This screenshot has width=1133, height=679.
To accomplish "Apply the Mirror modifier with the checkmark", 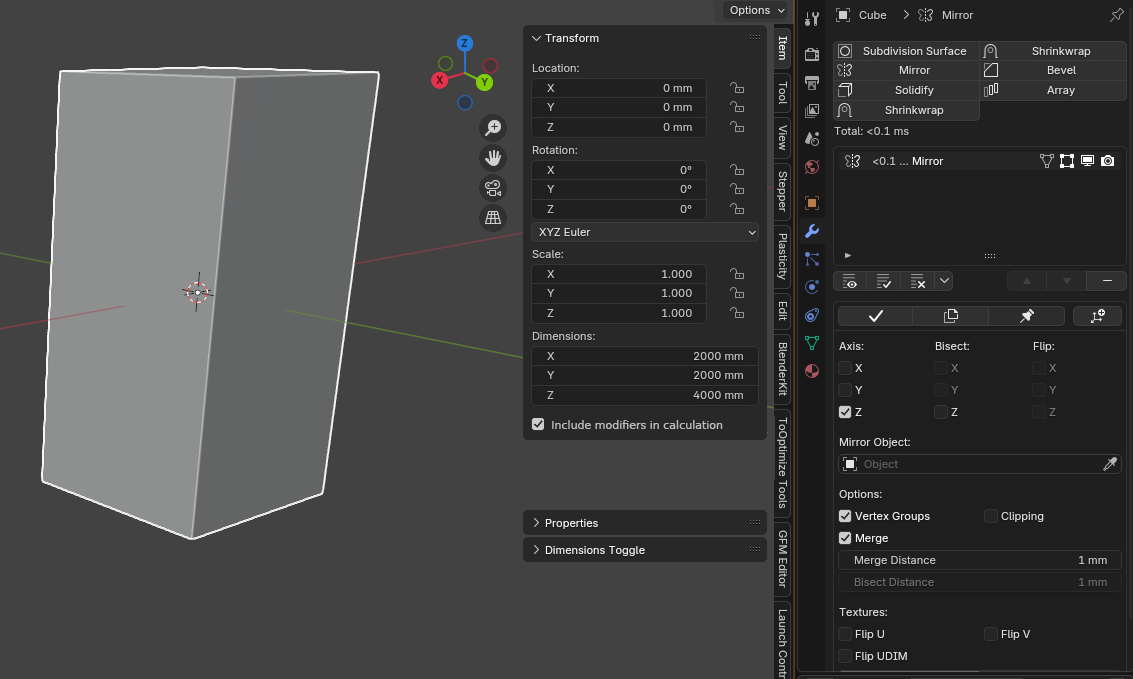I will (x=875, y=316).
